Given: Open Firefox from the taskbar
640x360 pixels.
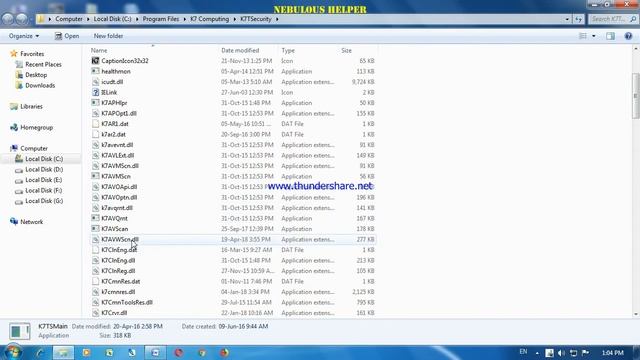Looking at the screenshot, I should 224,352.
